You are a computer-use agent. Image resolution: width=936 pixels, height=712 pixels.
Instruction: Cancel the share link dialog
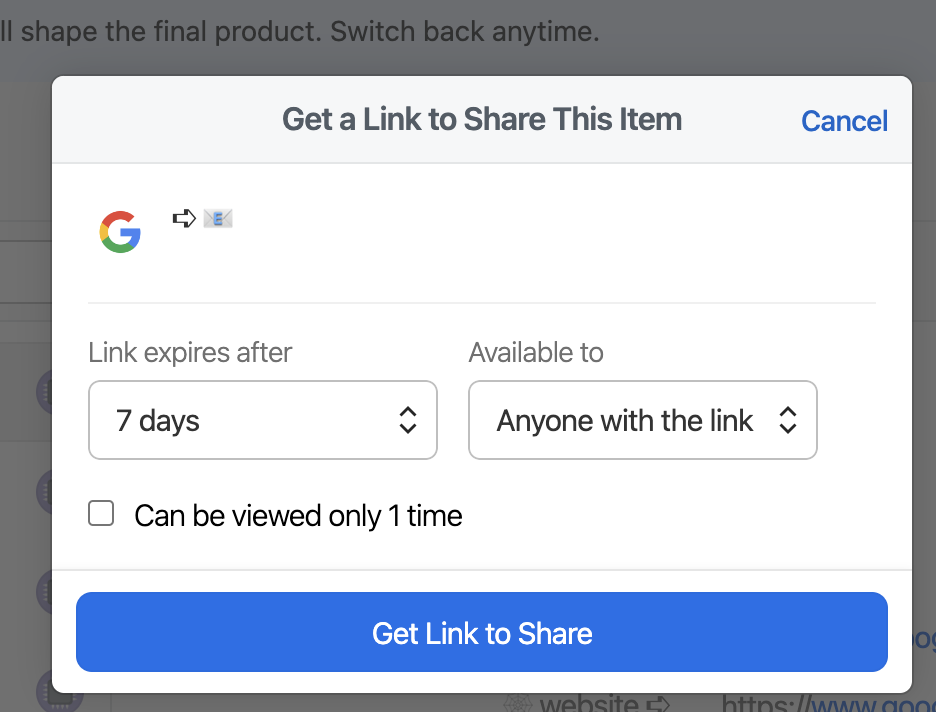point(844,121)
